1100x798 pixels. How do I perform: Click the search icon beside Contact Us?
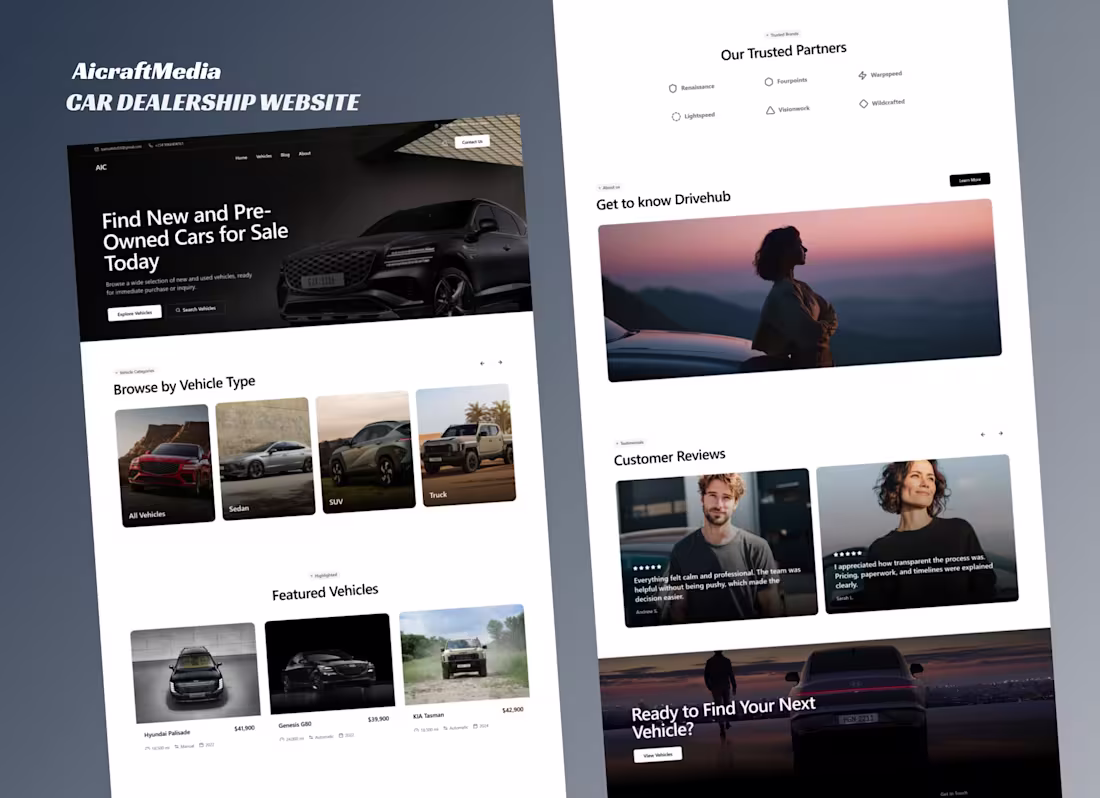[x=444, y=143]
